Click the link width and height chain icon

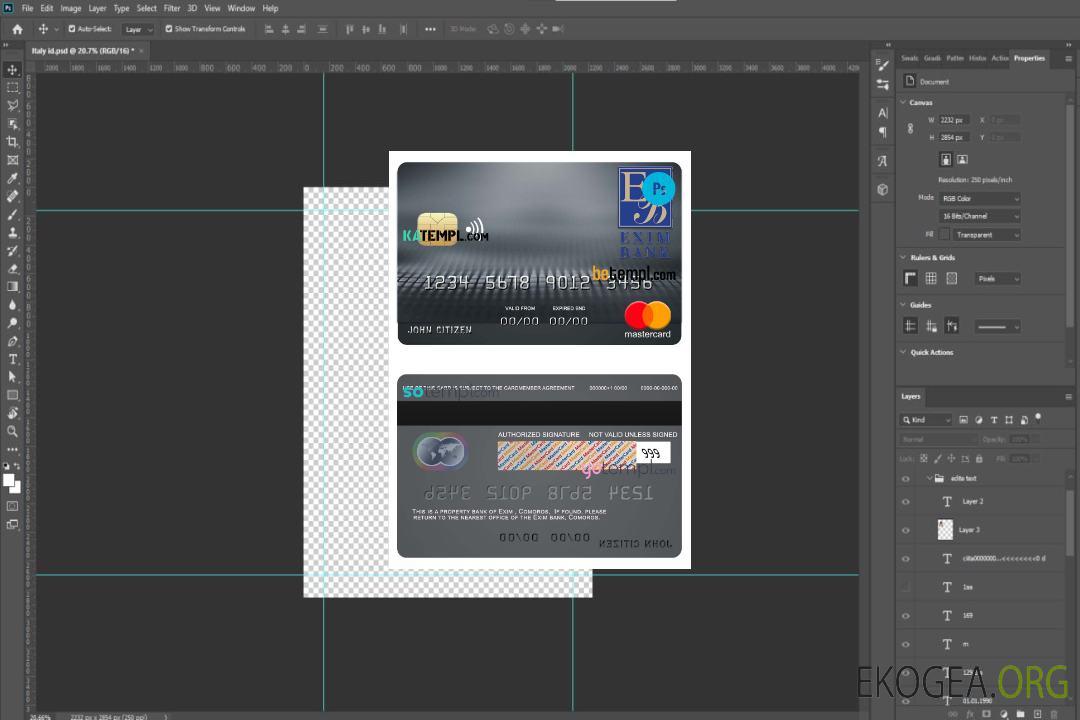pos(910,129)
